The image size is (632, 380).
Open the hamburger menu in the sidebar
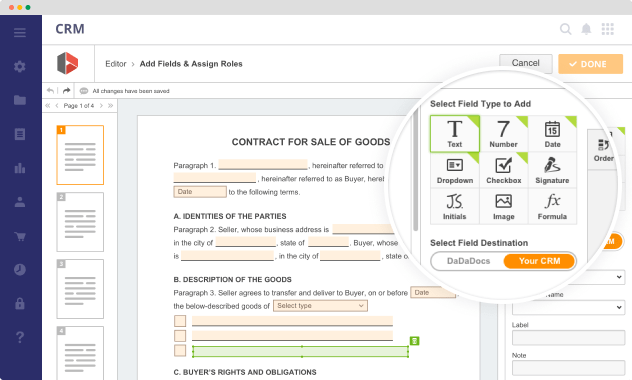[x=20, y=33]
